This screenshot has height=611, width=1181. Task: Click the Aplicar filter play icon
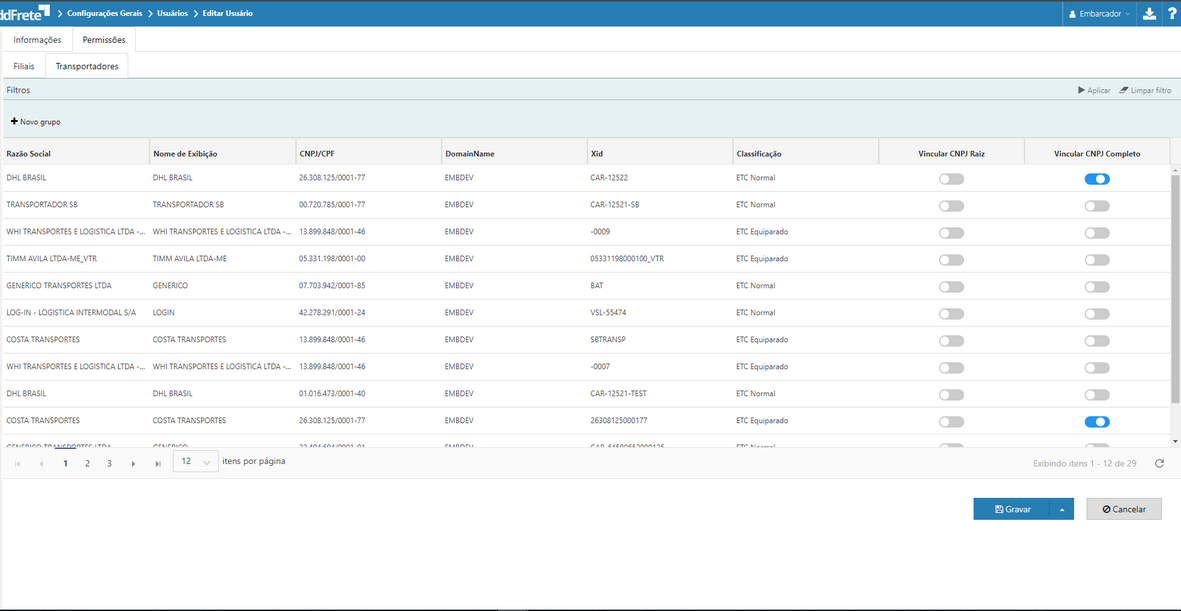[x=1082, y=90]
